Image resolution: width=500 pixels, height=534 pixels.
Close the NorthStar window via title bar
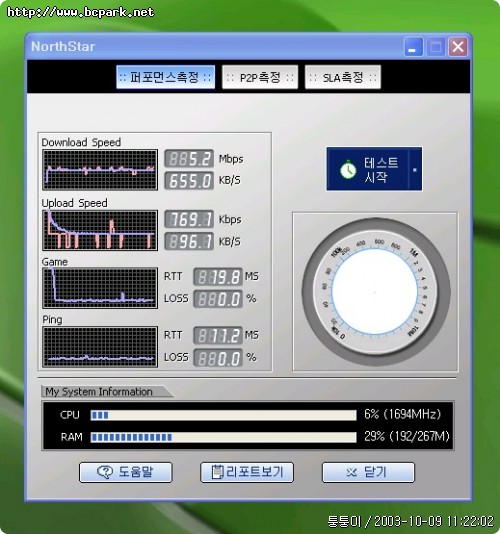(458, 47)
